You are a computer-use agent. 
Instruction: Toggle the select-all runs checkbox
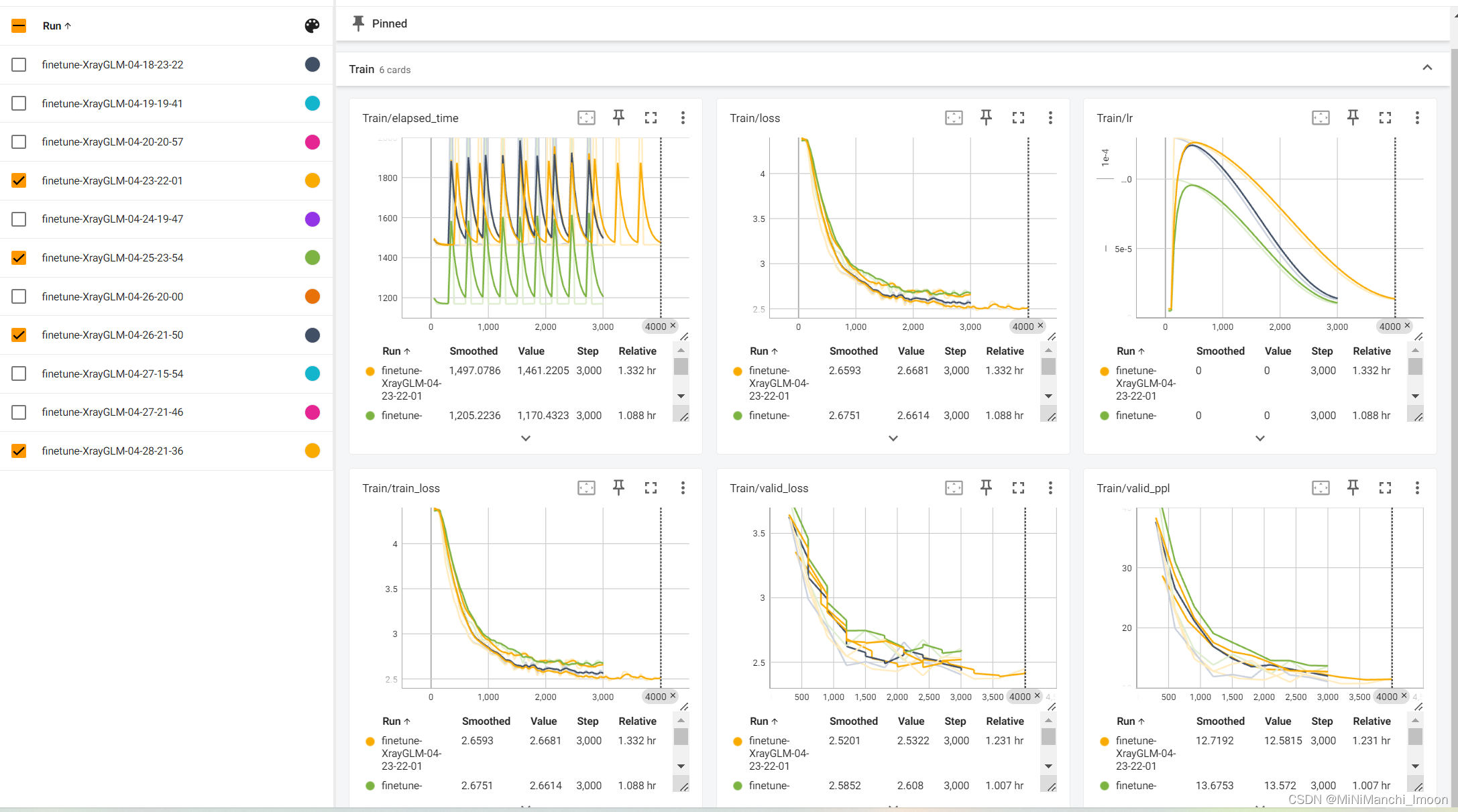tap(19, 25)
